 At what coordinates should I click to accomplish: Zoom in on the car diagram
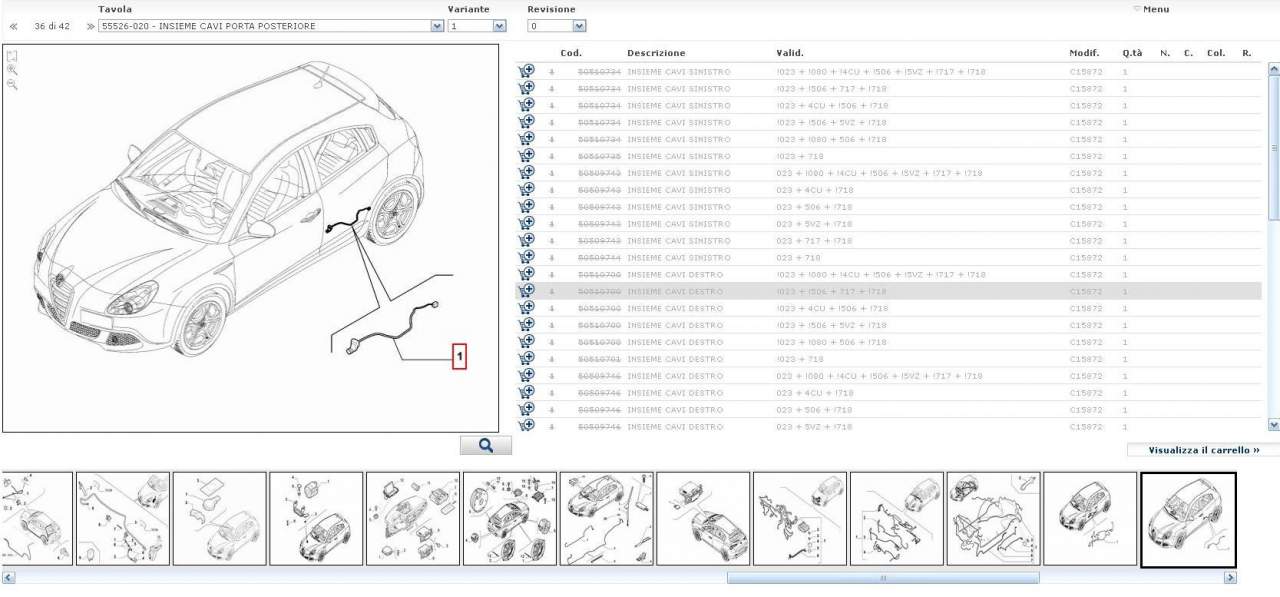click(12, 71)
